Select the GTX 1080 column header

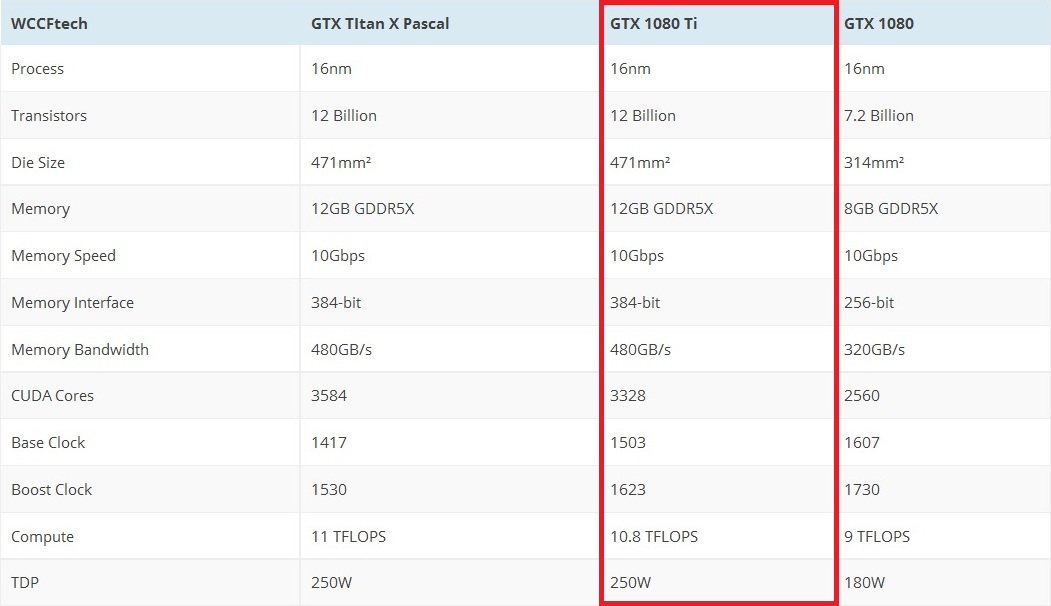point(878,23)
